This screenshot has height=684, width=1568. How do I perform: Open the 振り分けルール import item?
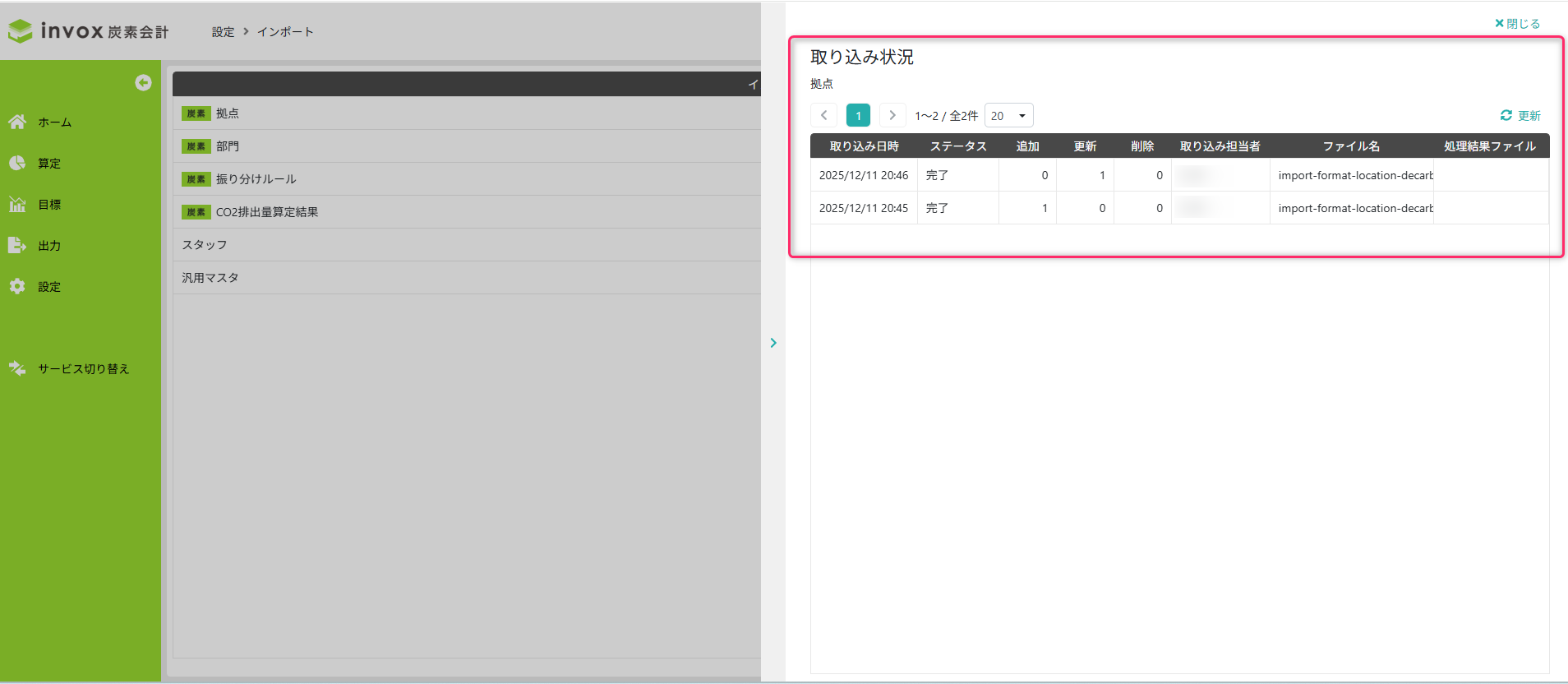(256, 179)
